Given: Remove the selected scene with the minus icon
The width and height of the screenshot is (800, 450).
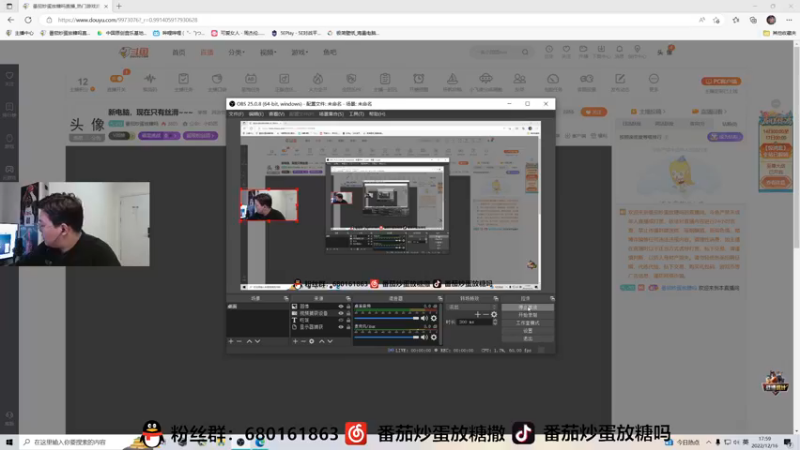Looking at the screenshot, I should pyautogui.click(x=239, y=341).
